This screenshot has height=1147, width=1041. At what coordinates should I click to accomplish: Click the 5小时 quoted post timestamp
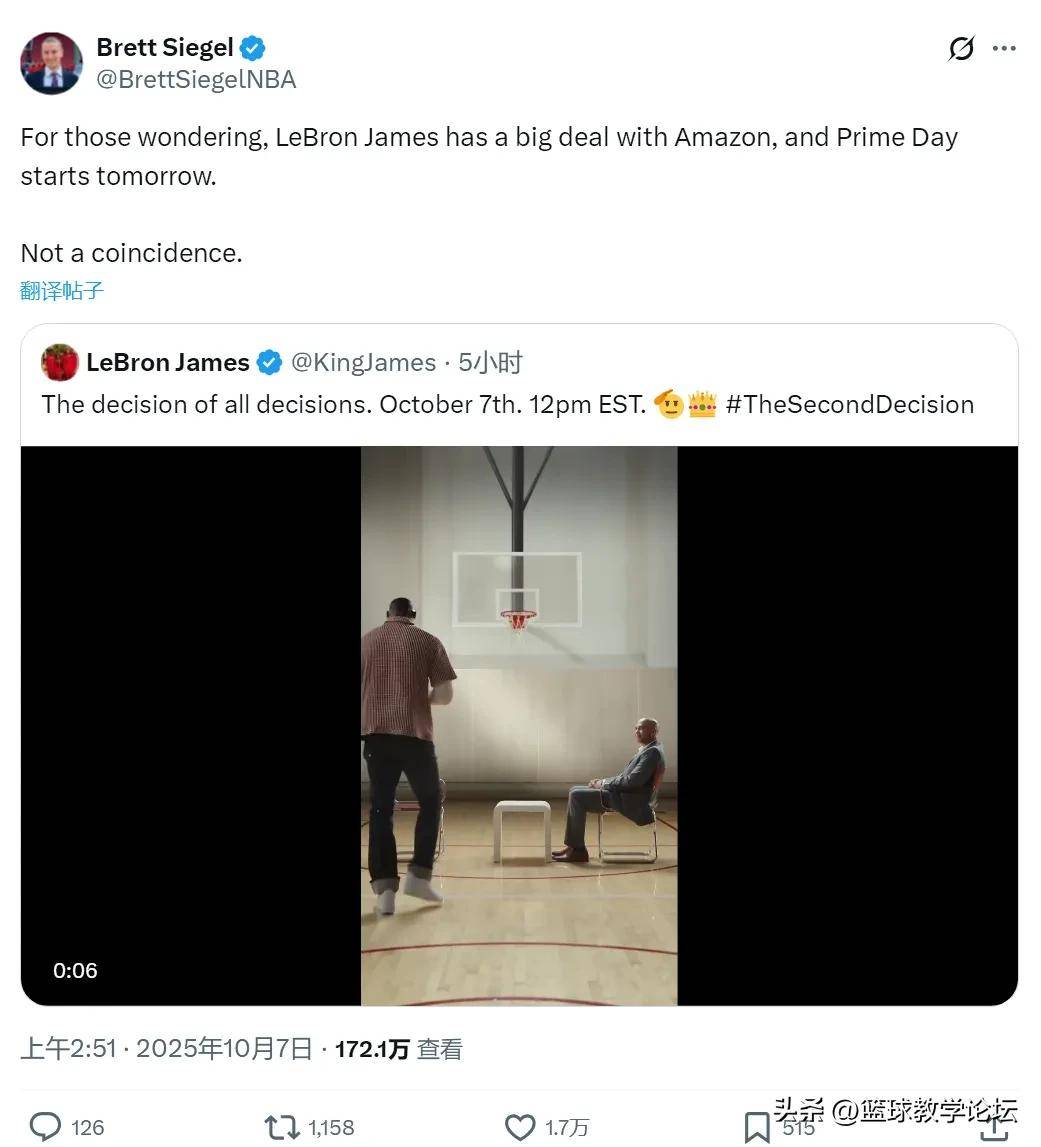pyautogui.click(x=490, y=363)
